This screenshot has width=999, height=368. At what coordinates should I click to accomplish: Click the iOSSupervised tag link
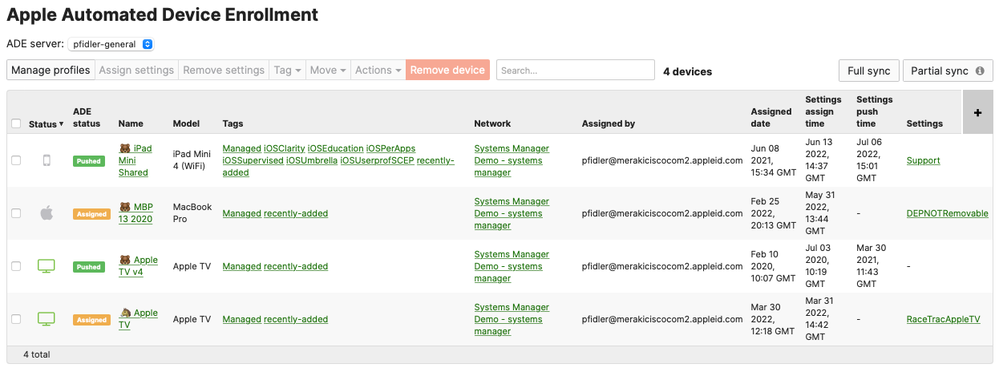(x=253, y=160)
